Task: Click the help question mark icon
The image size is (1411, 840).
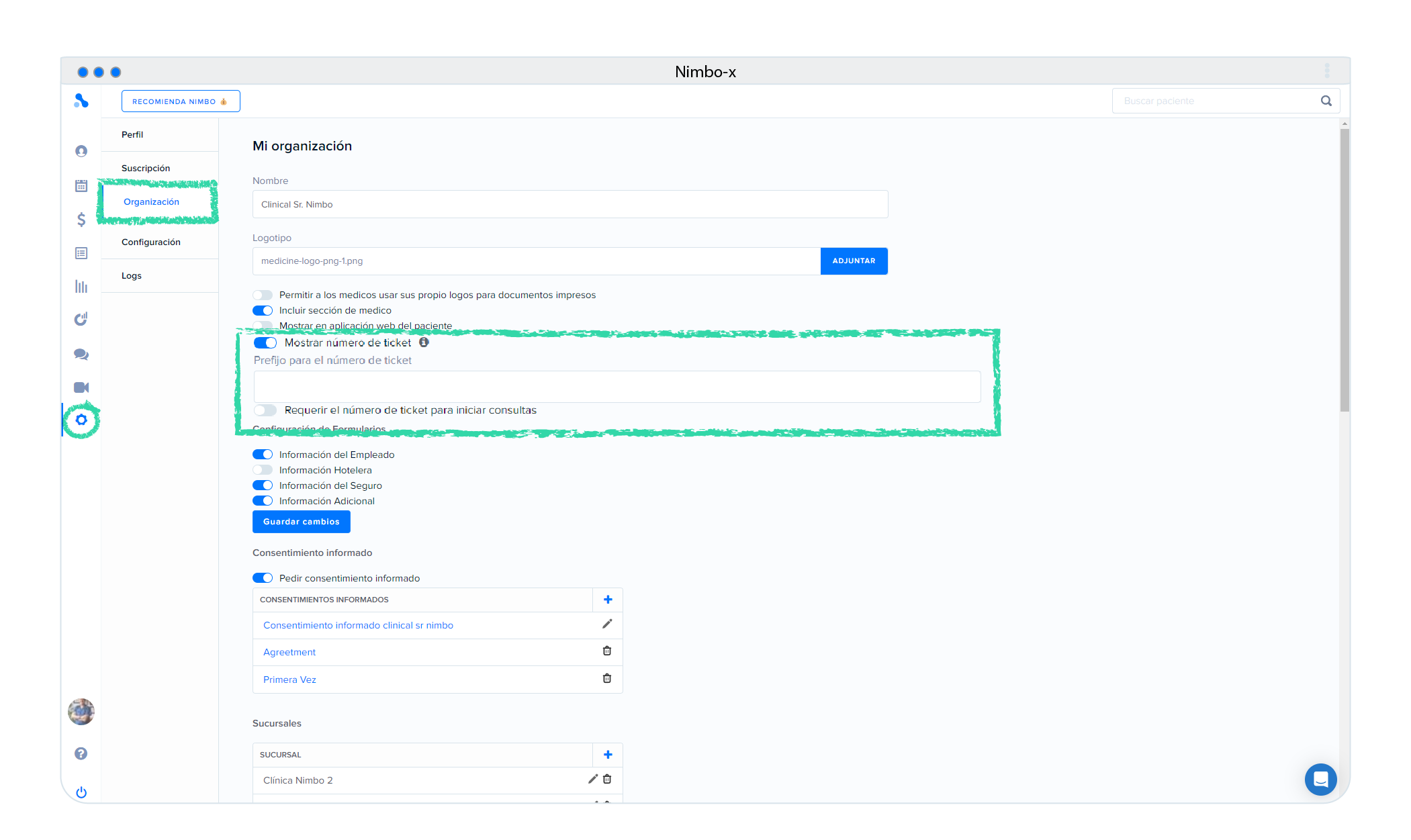Action: [x=81, y=753]
